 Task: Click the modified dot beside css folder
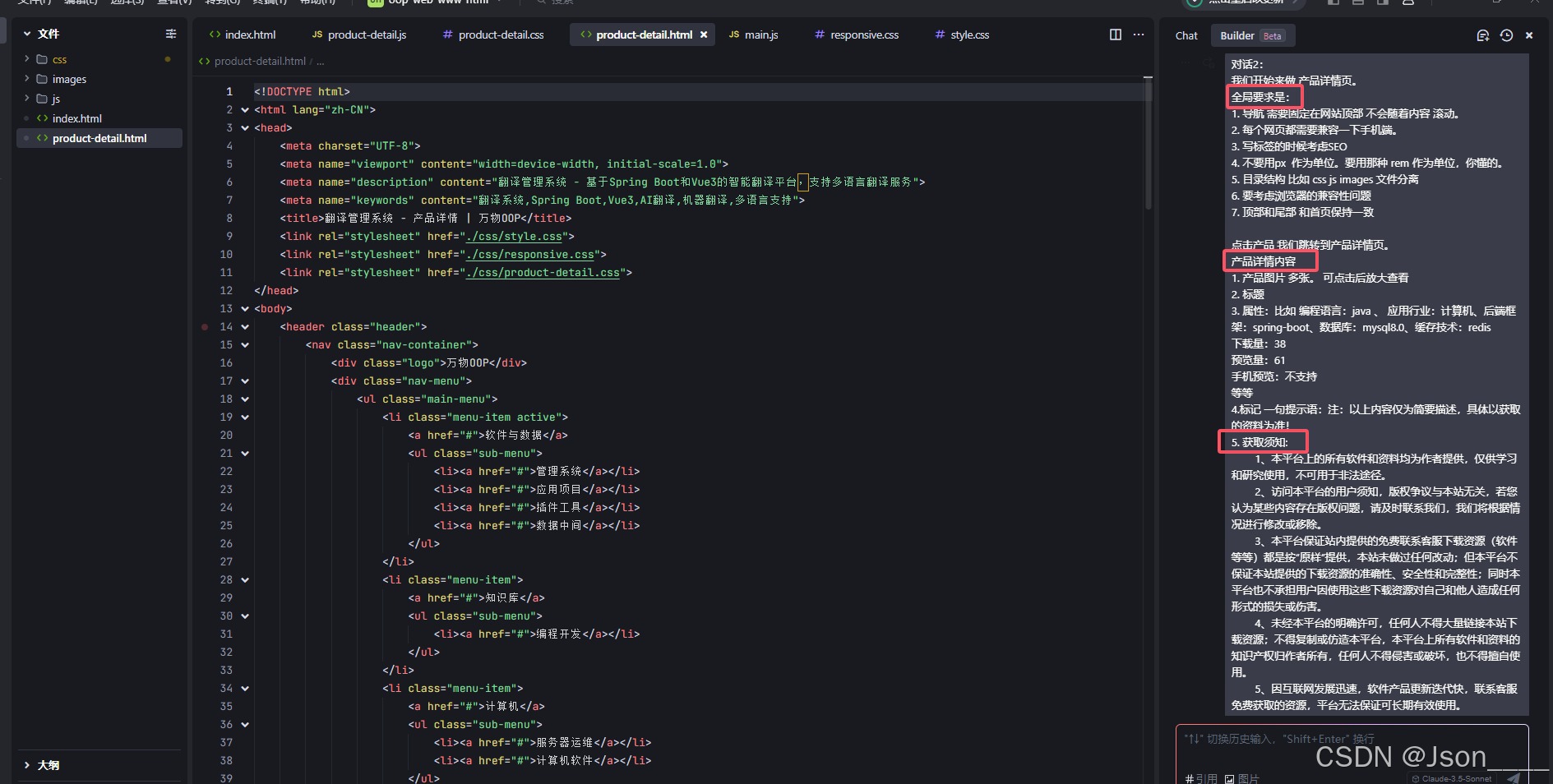[168, 59]
